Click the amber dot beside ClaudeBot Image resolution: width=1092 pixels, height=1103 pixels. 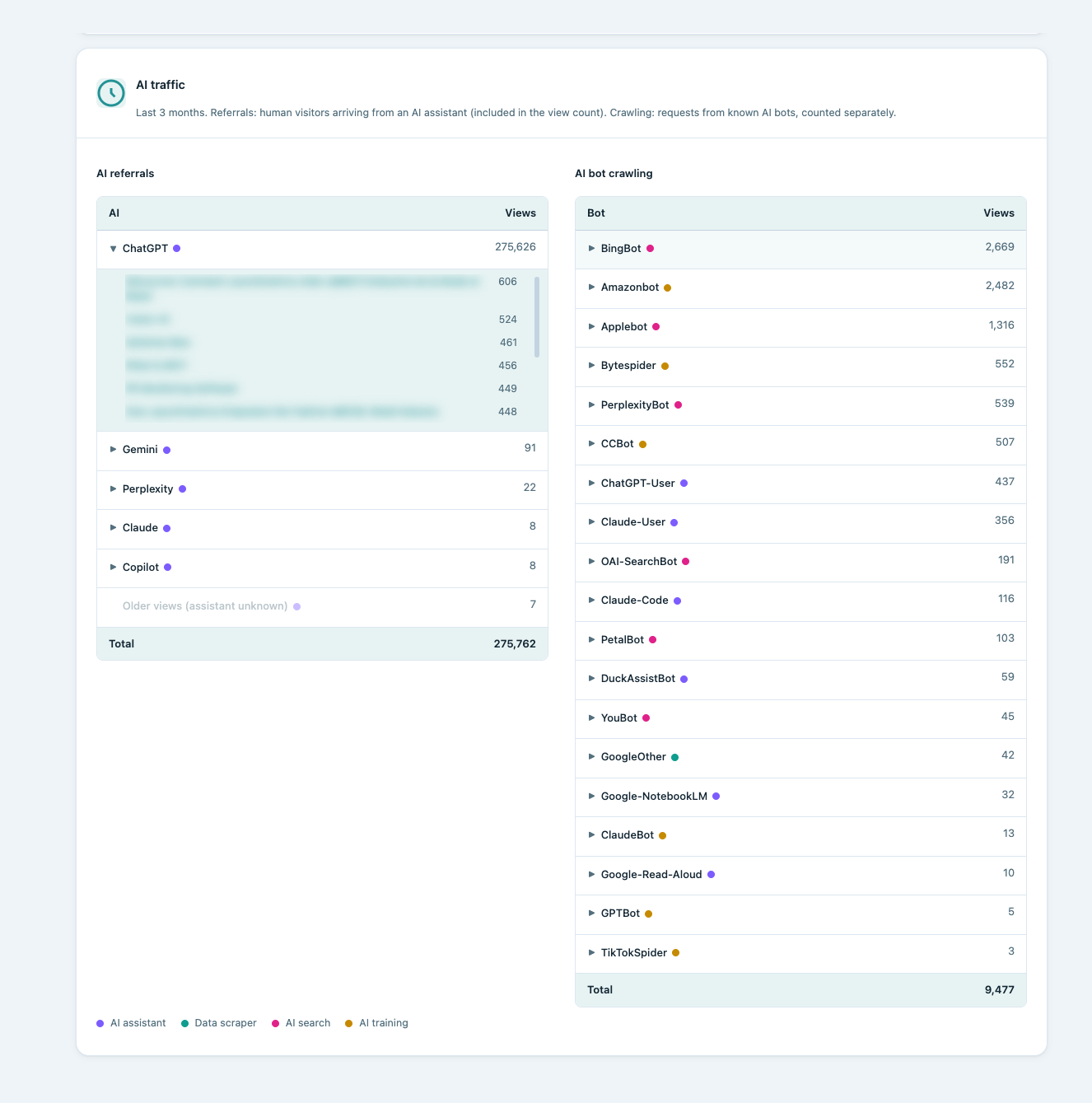(x=662, y=836)
